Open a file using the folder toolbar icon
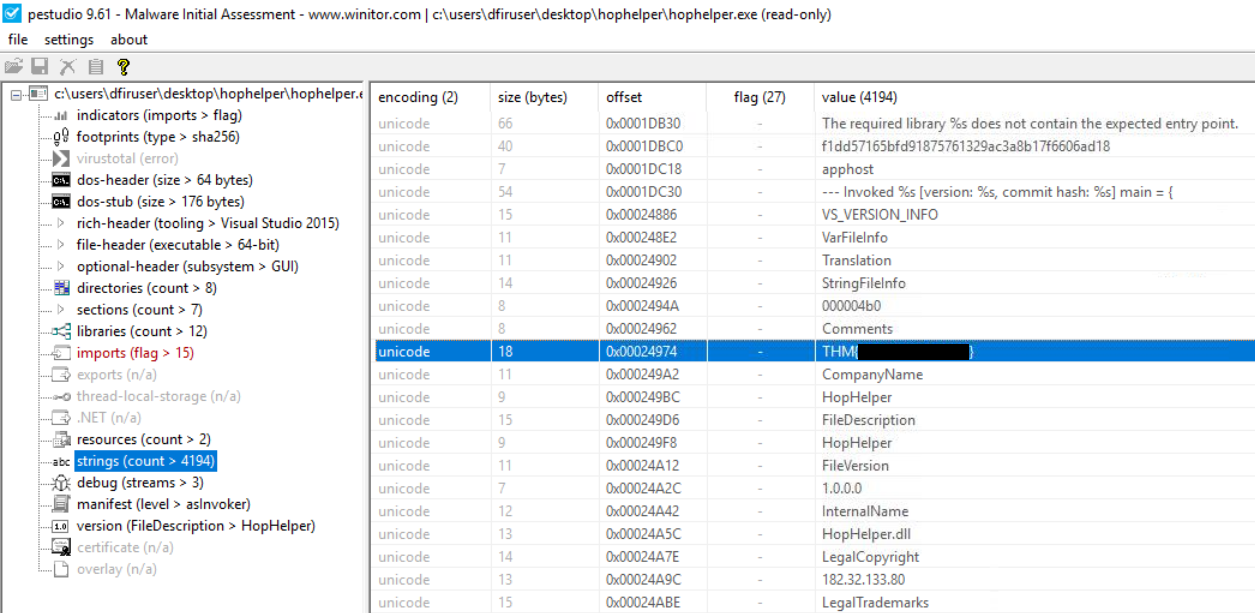The height and width of the screenshot is (613, 1255). [x=14, y=64]
